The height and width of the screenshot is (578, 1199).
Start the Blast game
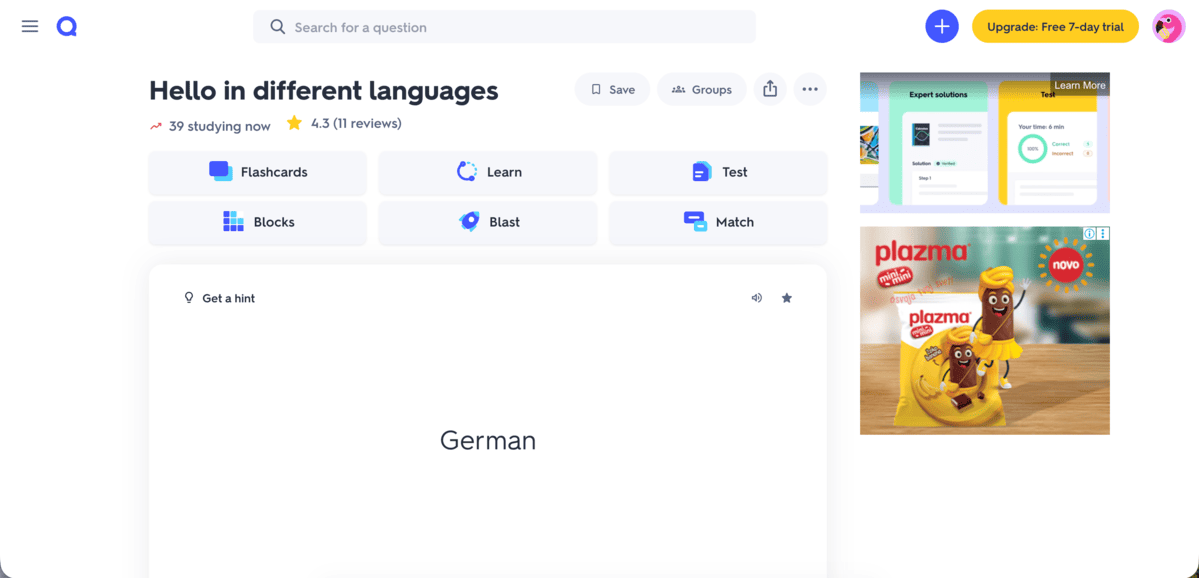487,222
